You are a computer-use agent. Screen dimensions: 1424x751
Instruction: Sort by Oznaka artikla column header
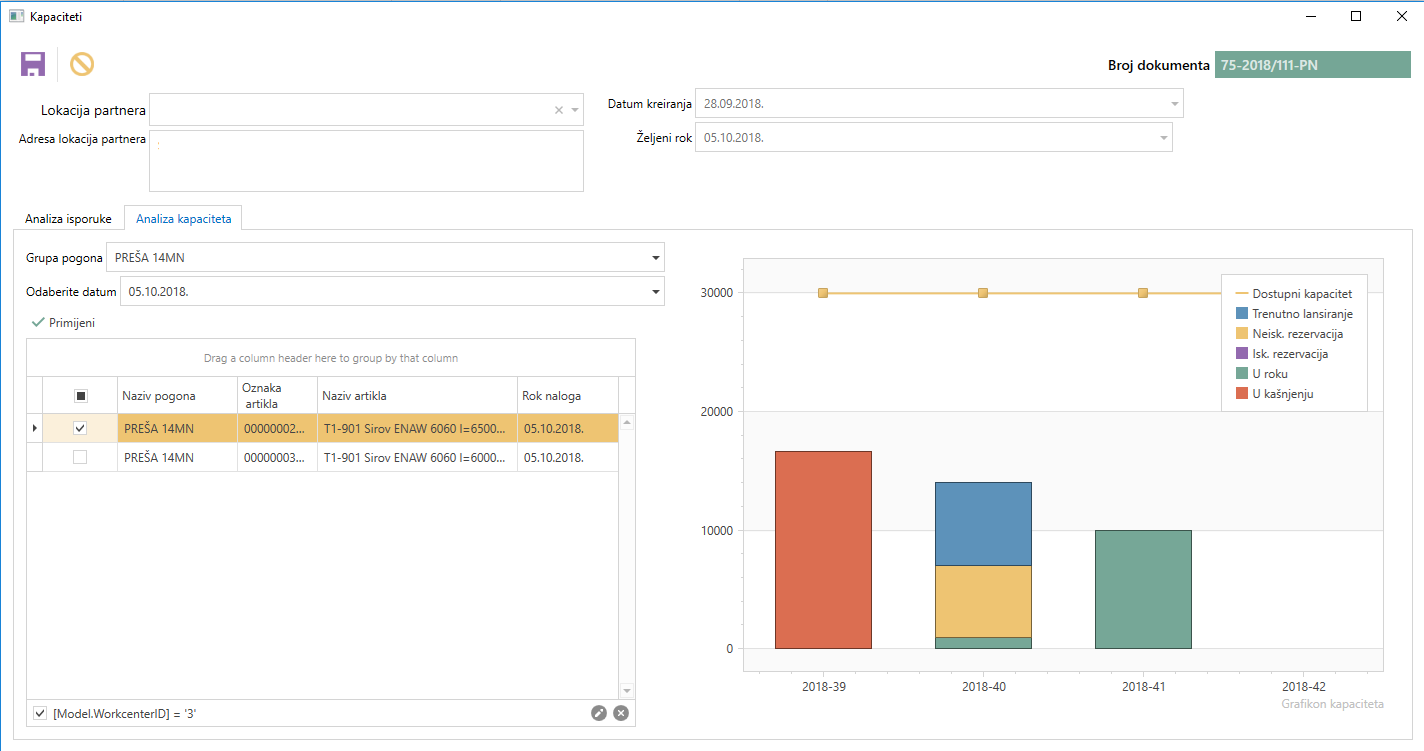277,396
